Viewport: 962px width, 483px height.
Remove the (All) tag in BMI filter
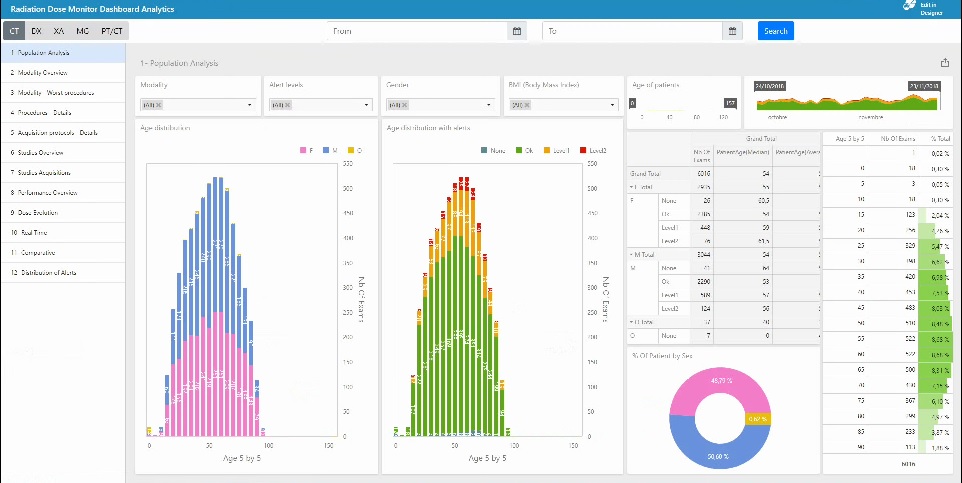coord(526,105)
